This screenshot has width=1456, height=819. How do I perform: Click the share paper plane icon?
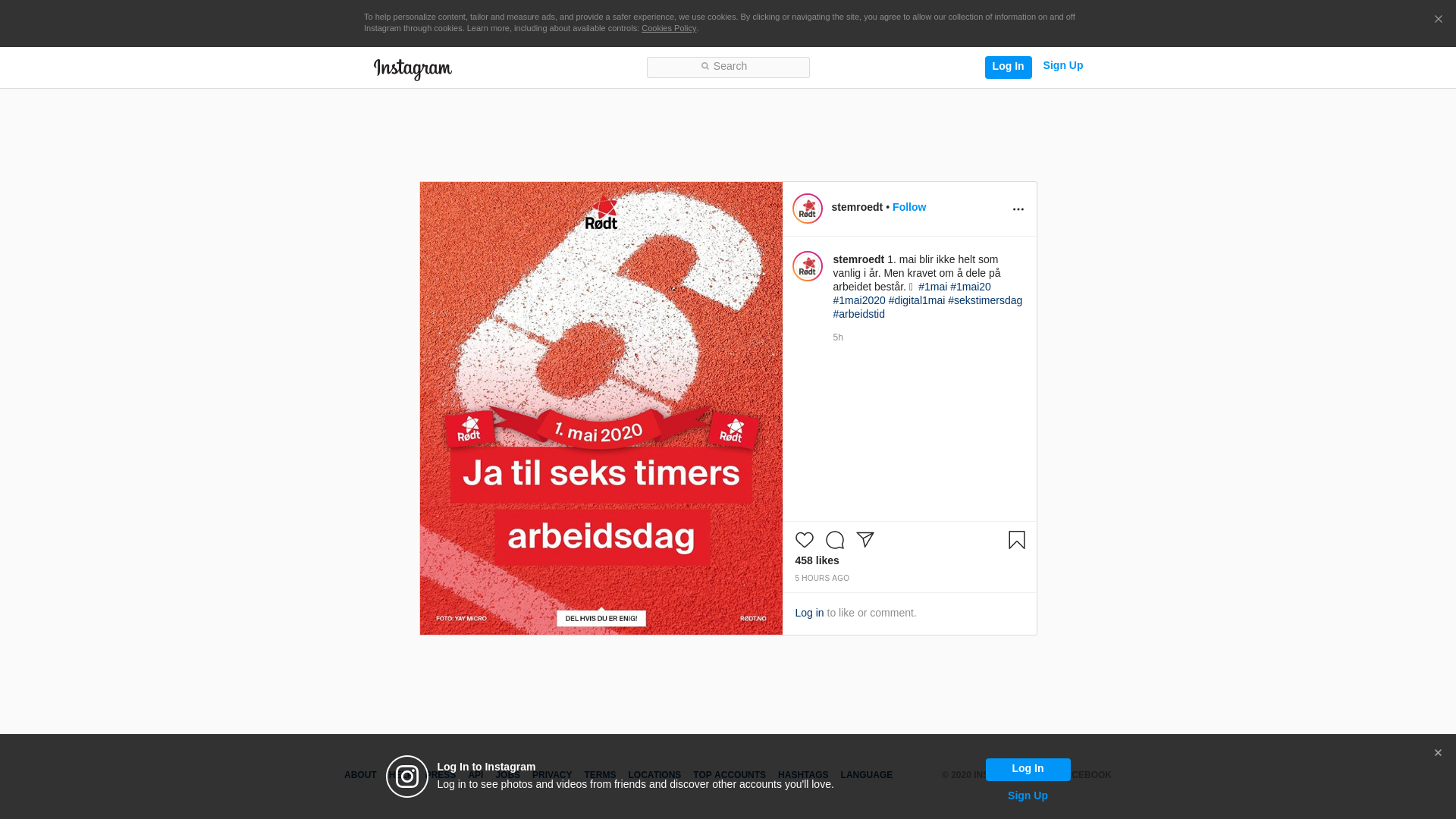pyautogui.click(x=865, y=540)
